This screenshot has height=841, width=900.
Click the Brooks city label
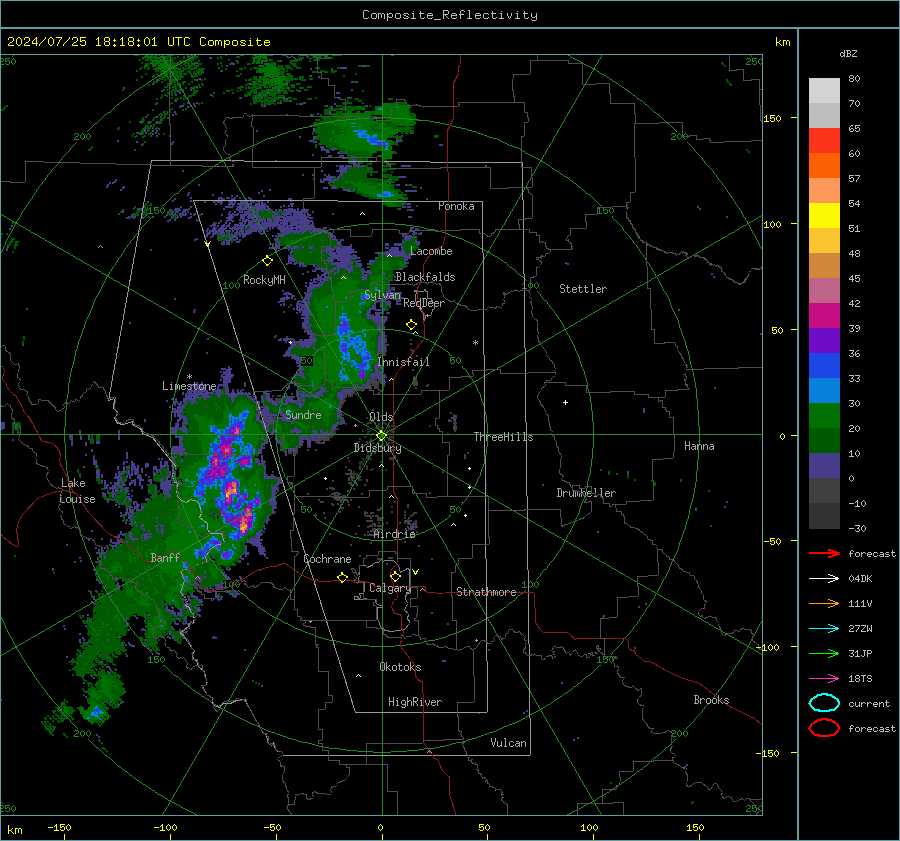tap(711, 700)
